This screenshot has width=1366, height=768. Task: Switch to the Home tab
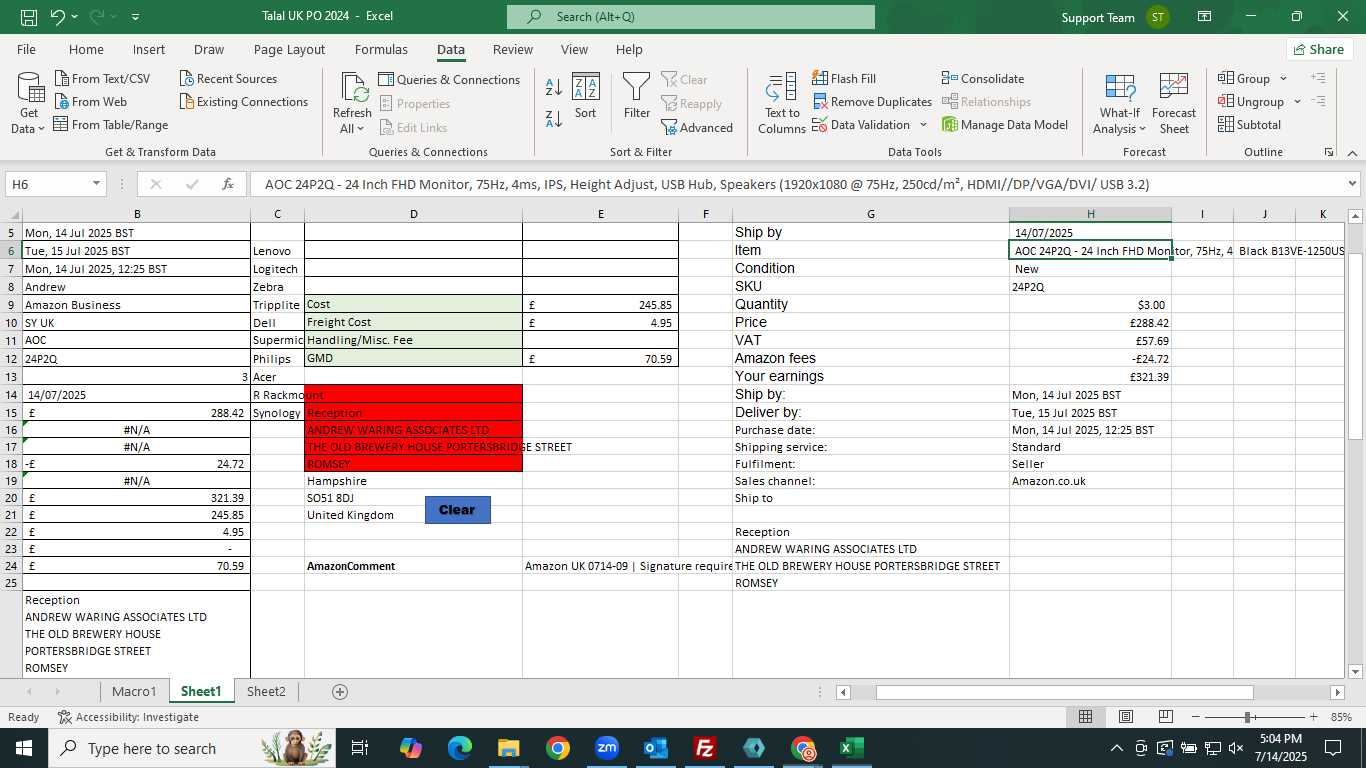pos(86,49)
